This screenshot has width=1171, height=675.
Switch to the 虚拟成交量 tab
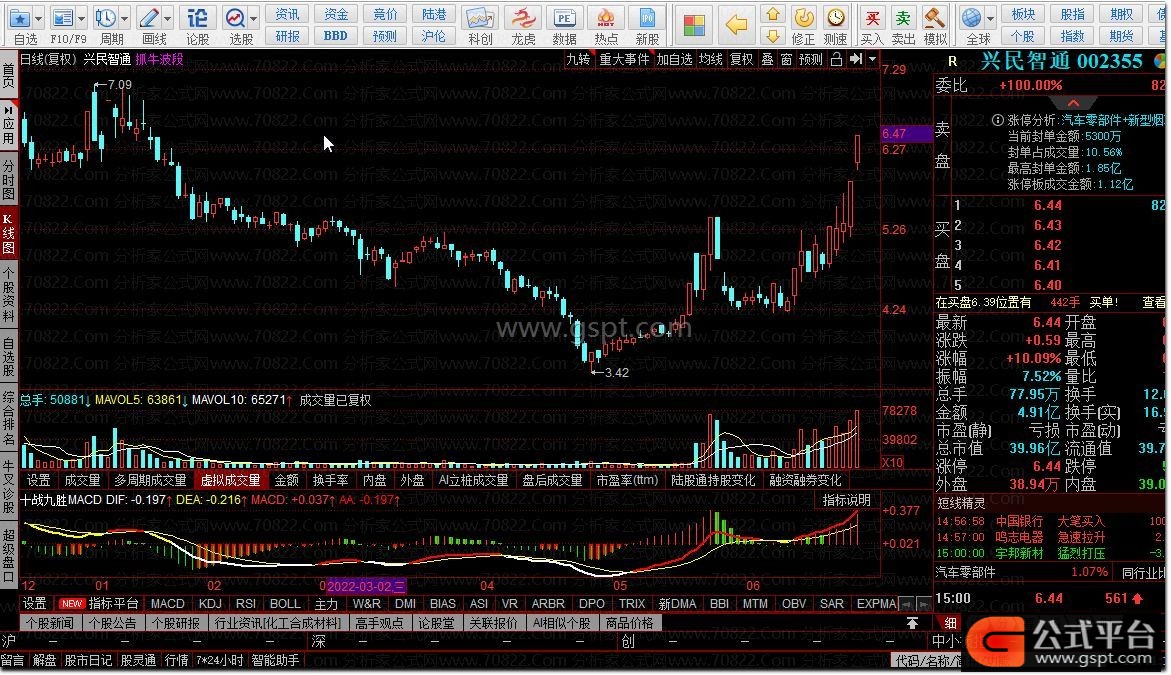[230, 480]
